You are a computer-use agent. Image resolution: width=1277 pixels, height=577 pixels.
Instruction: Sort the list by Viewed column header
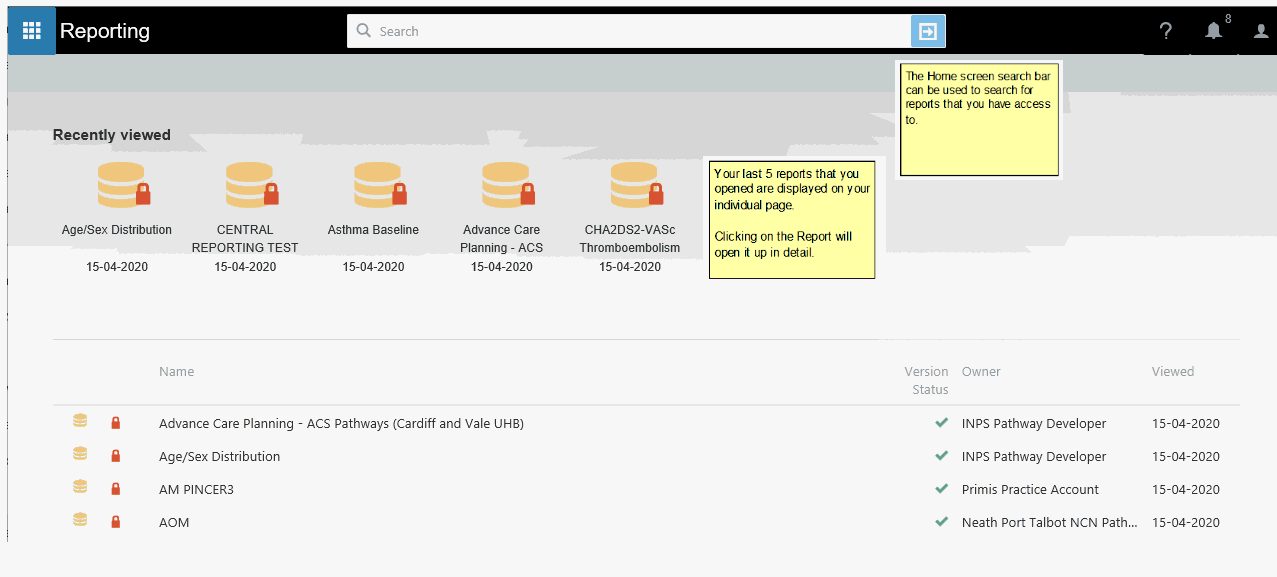[x=1172, y=372]
